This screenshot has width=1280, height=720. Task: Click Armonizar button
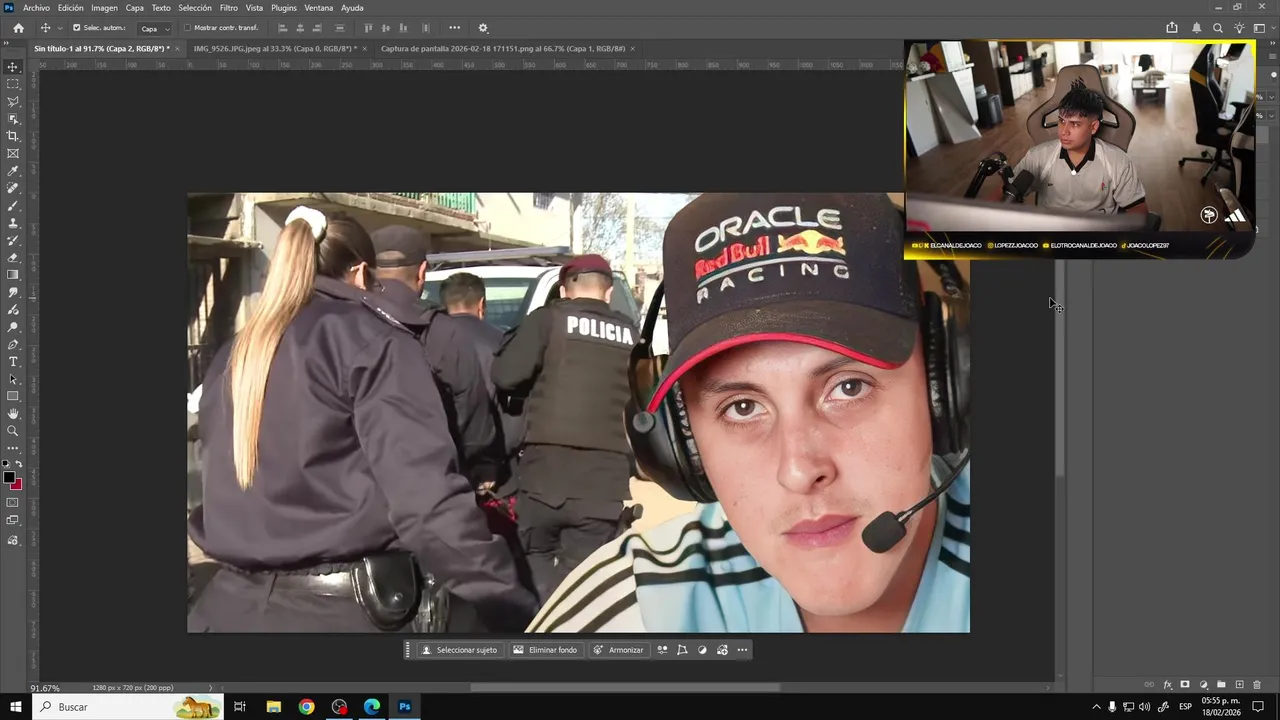tap(618, 650)
